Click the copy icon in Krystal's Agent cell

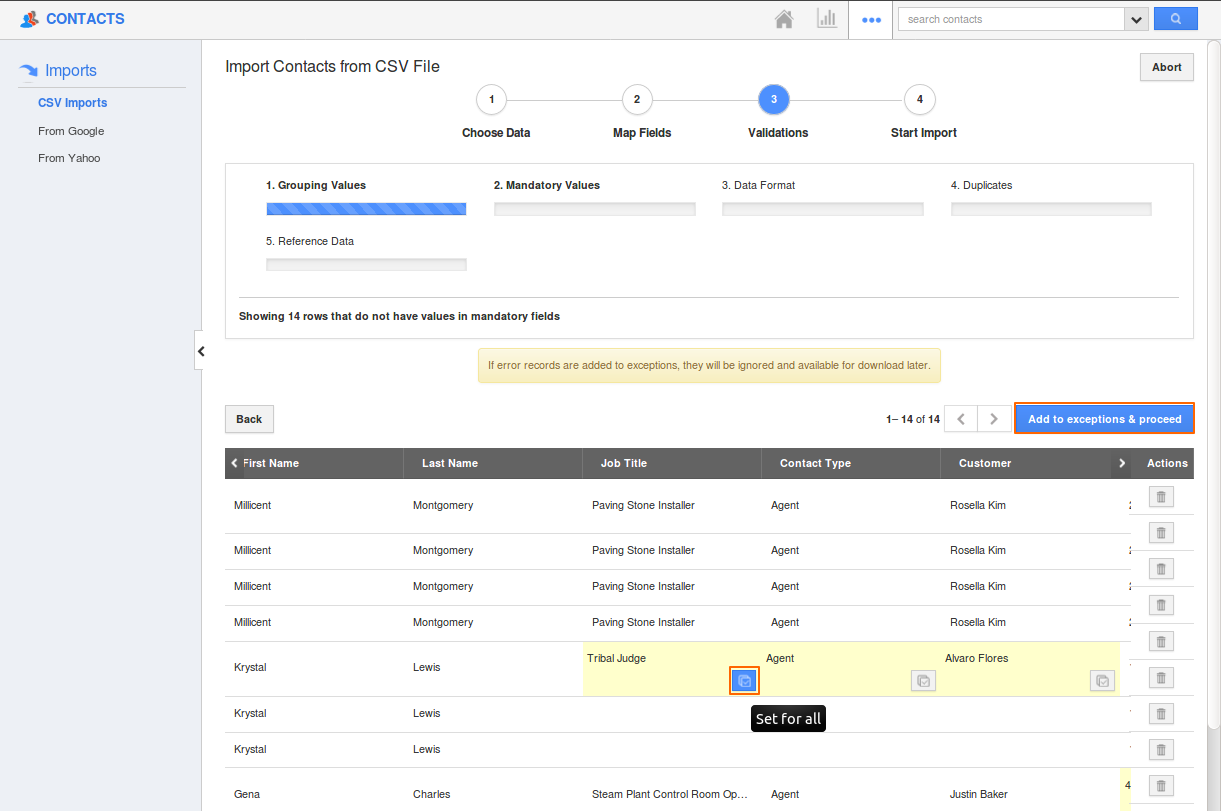pyautogui.click(x=923, y=681)
